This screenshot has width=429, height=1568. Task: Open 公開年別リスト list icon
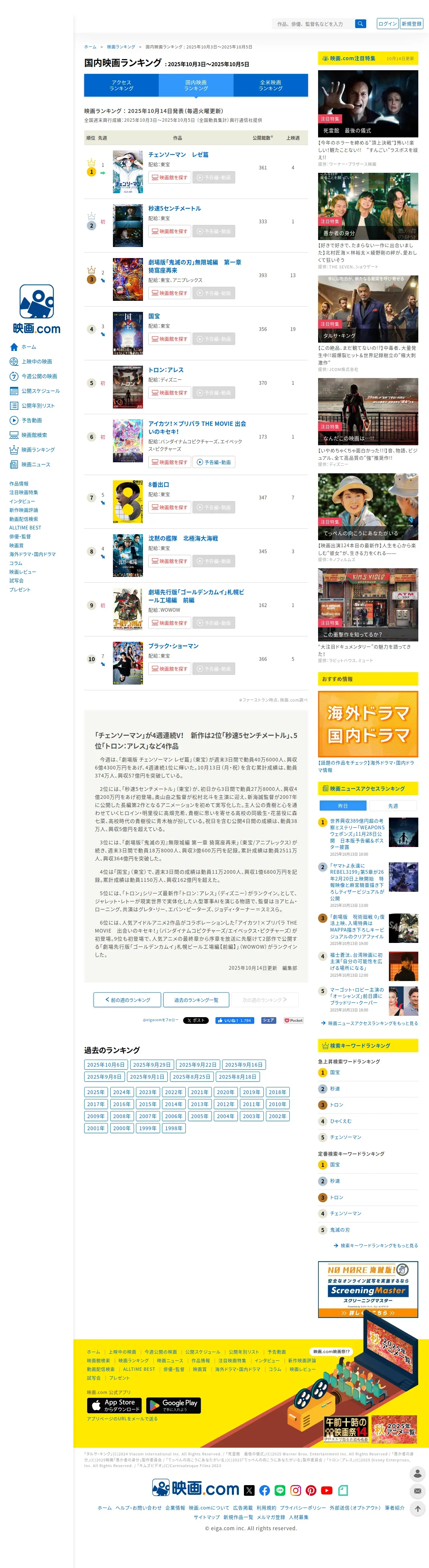[14, 405]
